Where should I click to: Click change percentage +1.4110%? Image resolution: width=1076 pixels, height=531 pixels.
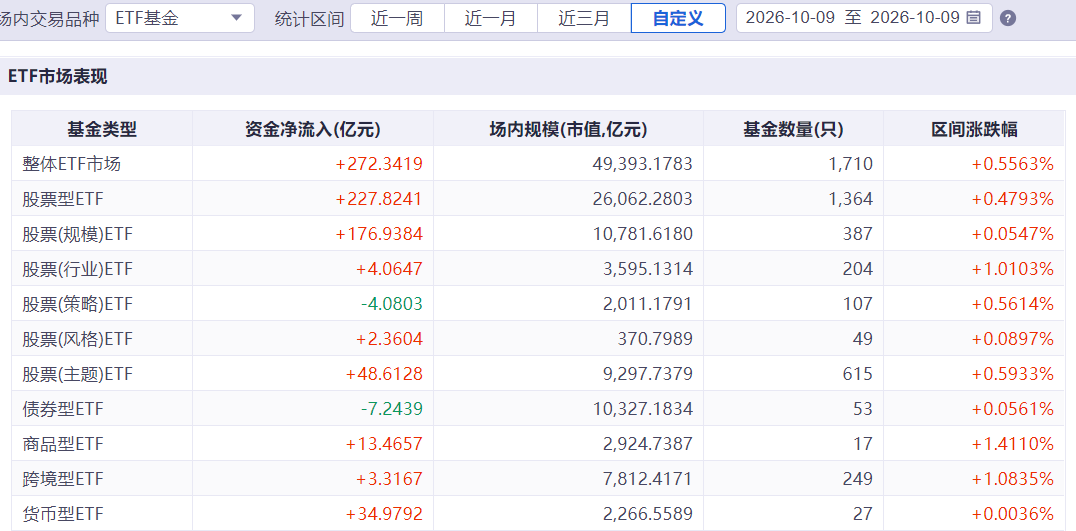point(1013,445)
